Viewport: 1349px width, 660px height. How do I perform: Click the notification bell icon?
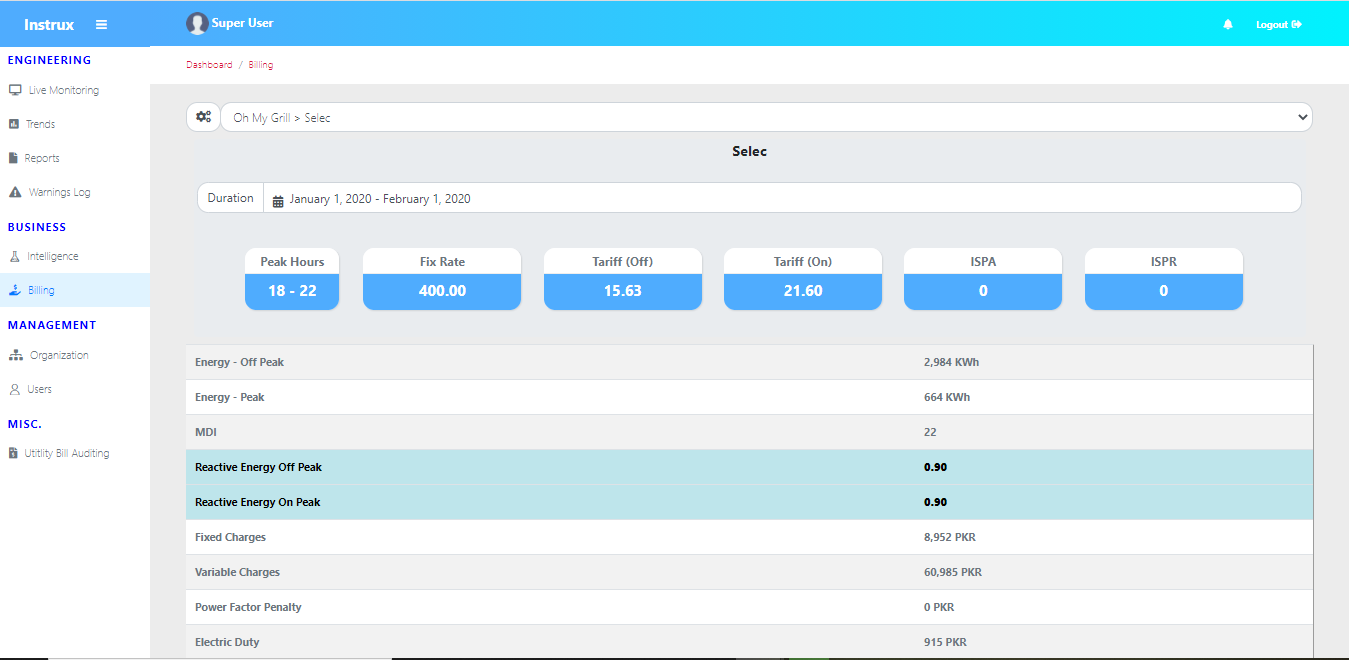pos(1228,25)
